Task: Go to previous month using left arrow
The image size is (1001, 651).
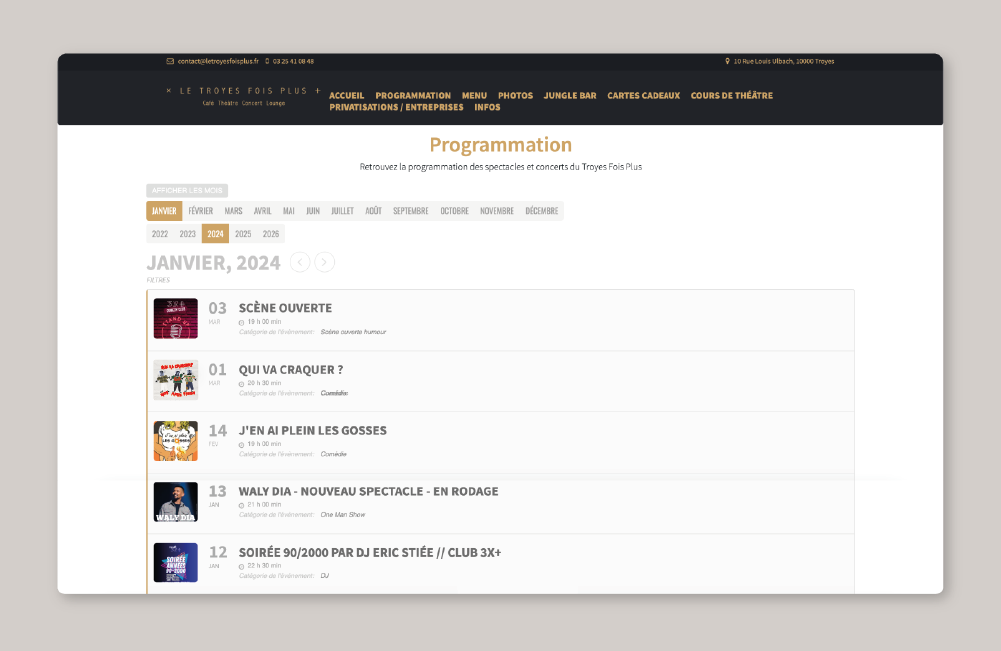Action: coord(300,262)
